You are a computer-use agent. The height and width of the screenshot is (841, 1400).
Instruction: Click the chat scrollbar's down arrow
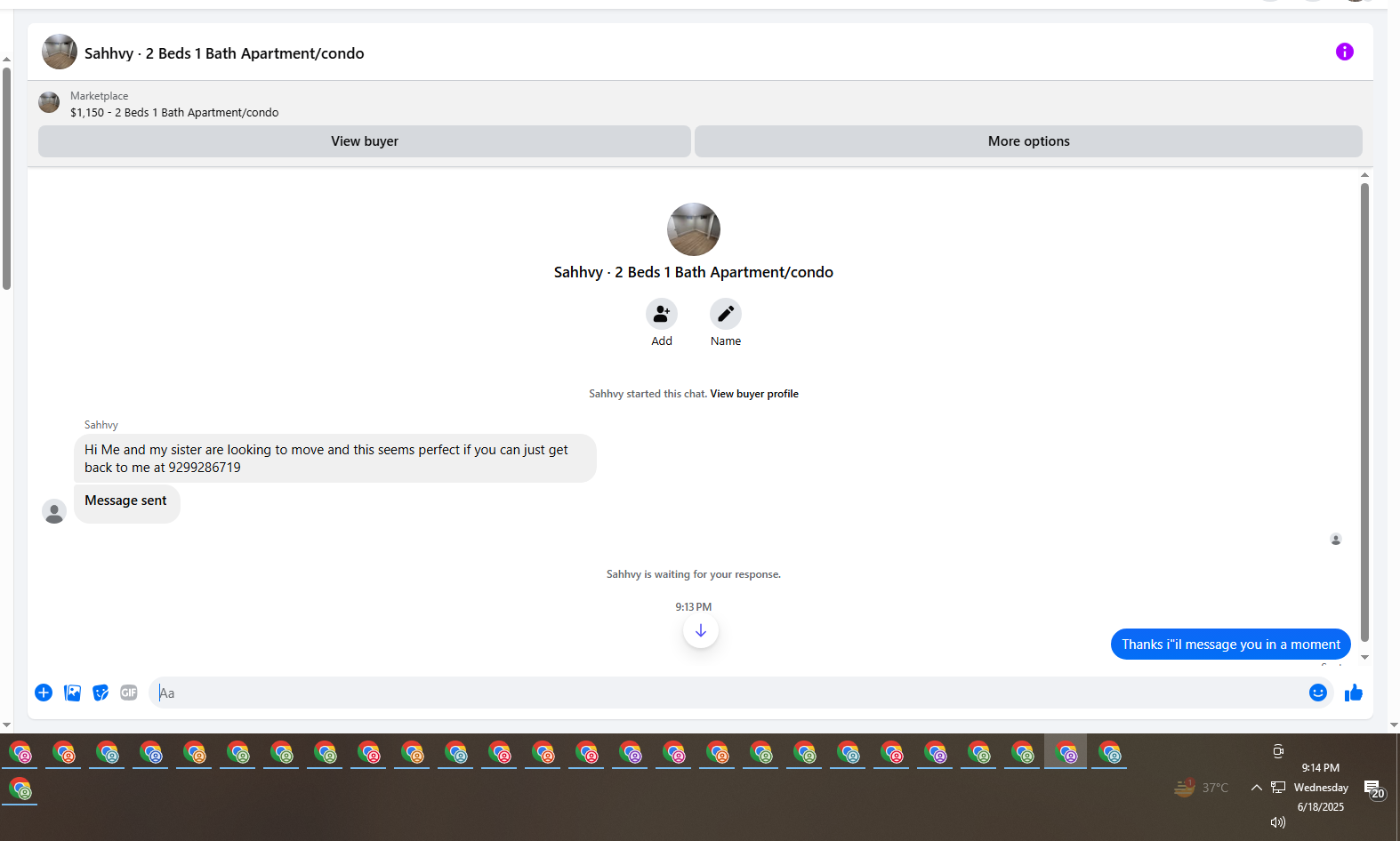pos(1364,658)
